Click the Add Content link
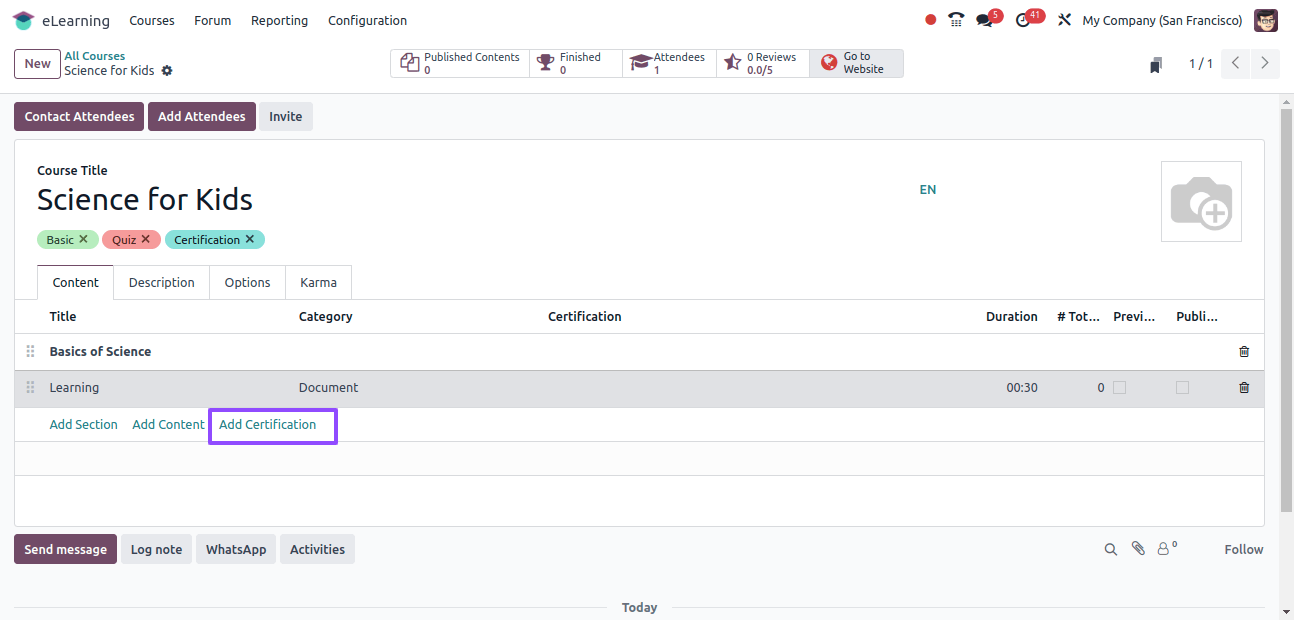This screenshot has height=620, width=1294. click(168, 424)
